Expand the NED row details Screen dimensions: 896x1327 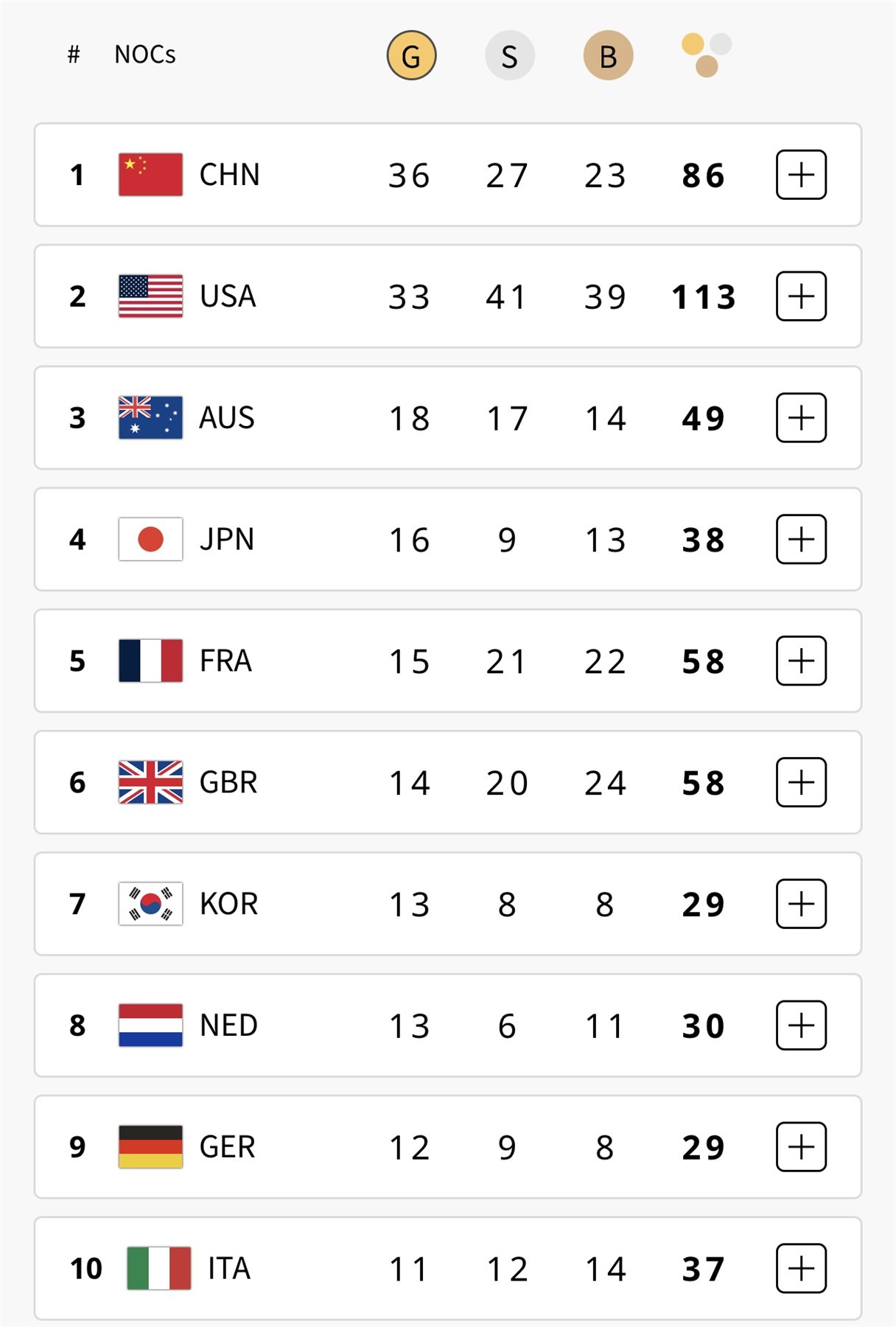click(801, 1025)
